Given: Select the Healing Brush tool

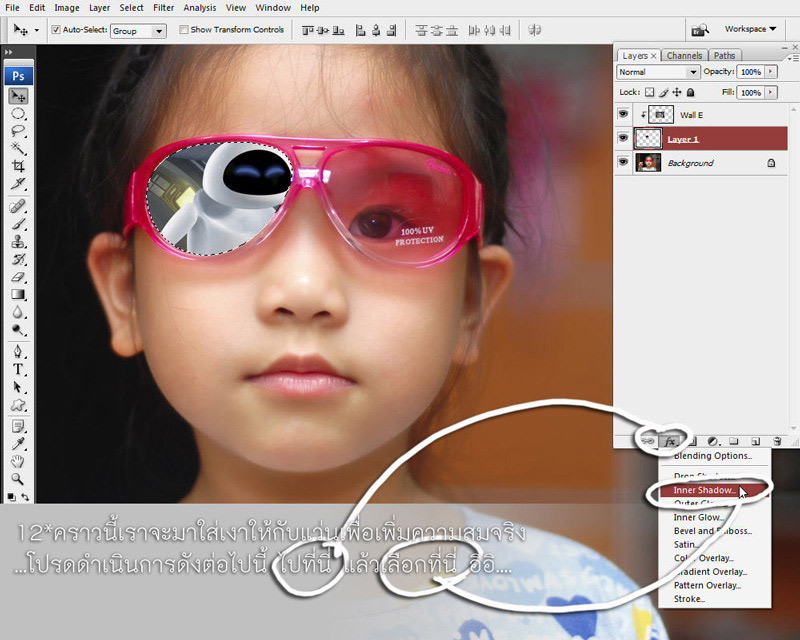Looking at the screenshot, I should pos(18,206).
